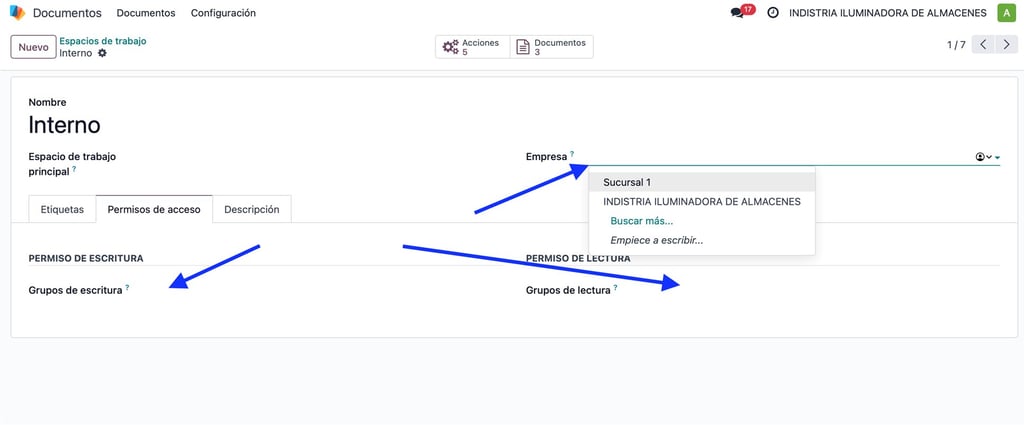This screenshot has width=1024, height=425.
Task: Open the gear icon next to Interno
Action: point(102,53)
